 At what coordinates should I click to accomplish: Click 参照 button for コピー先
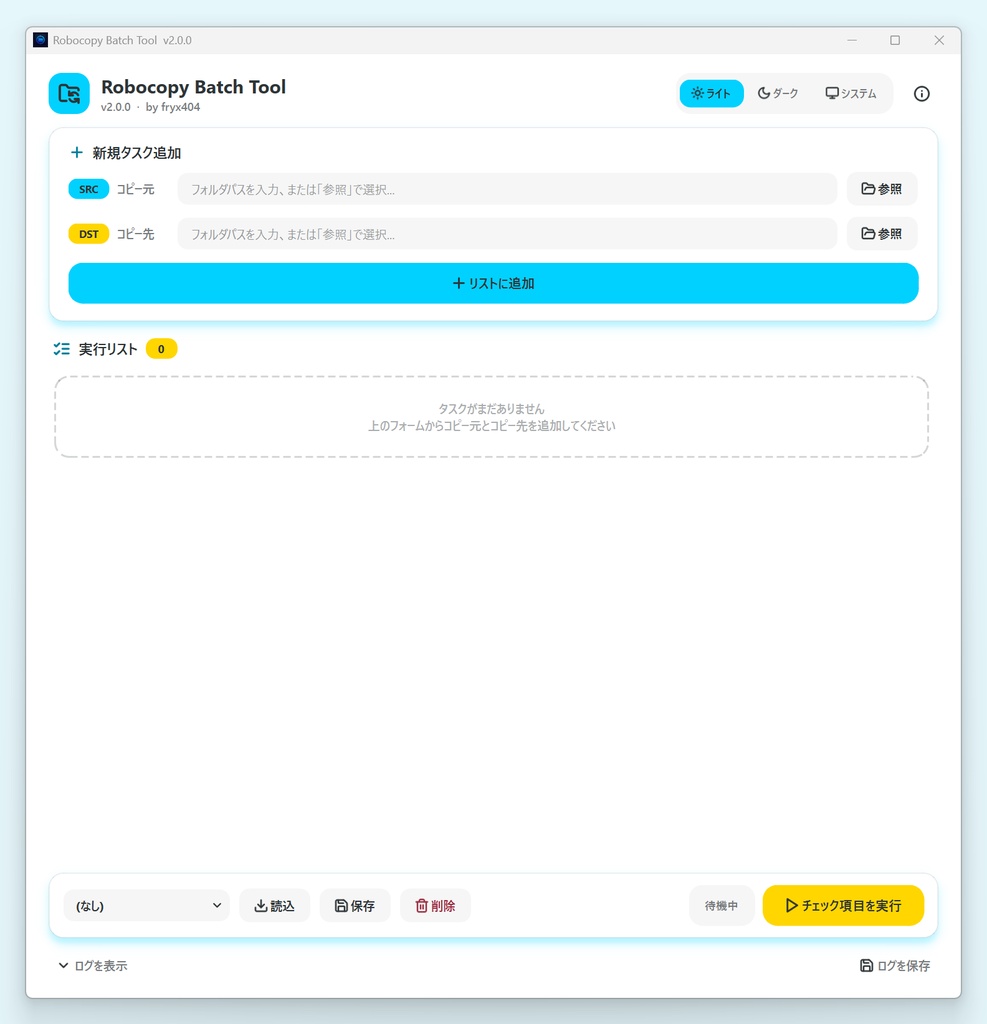point(882,234)
